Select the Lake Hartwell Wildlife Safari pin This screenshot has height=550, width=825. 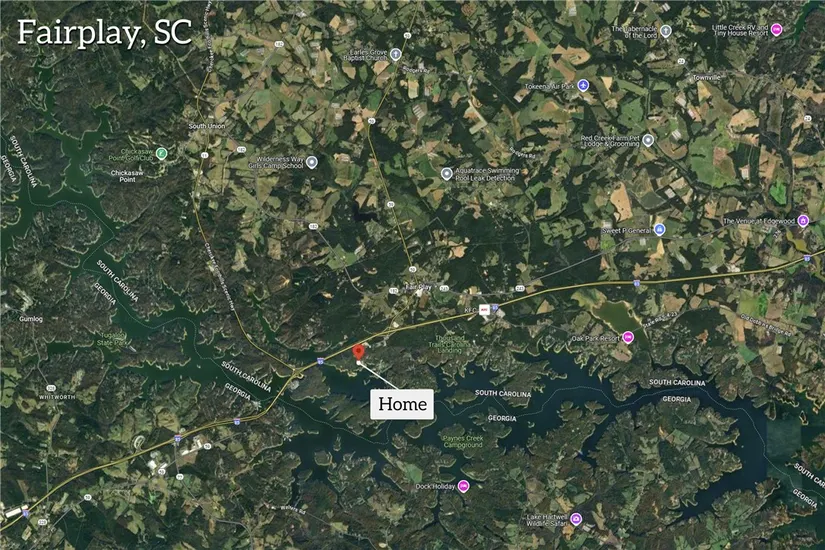[576, 519]
